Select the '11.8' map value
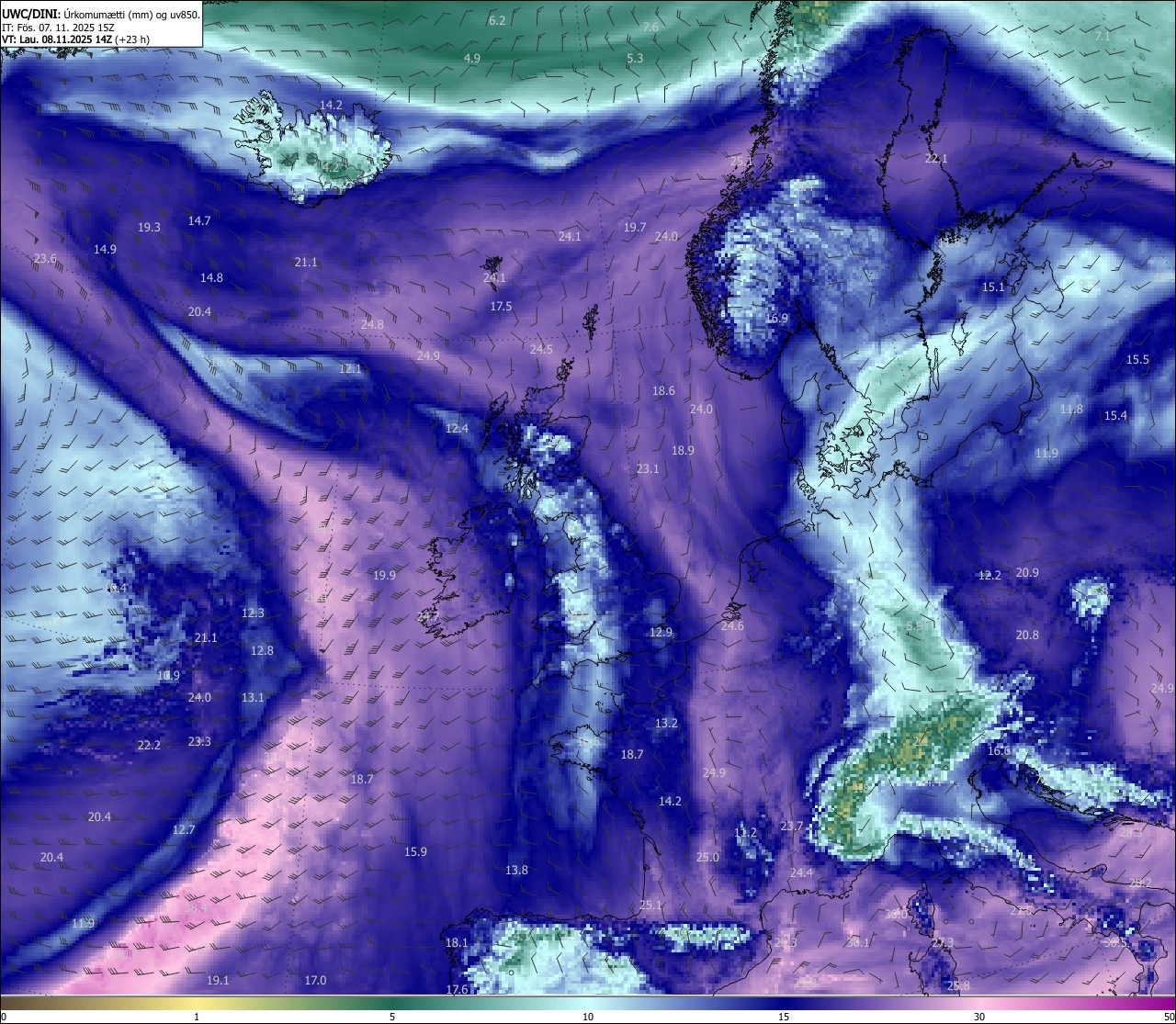The width and height of the screenshot is (1176, 1024). click(1071, 409)
